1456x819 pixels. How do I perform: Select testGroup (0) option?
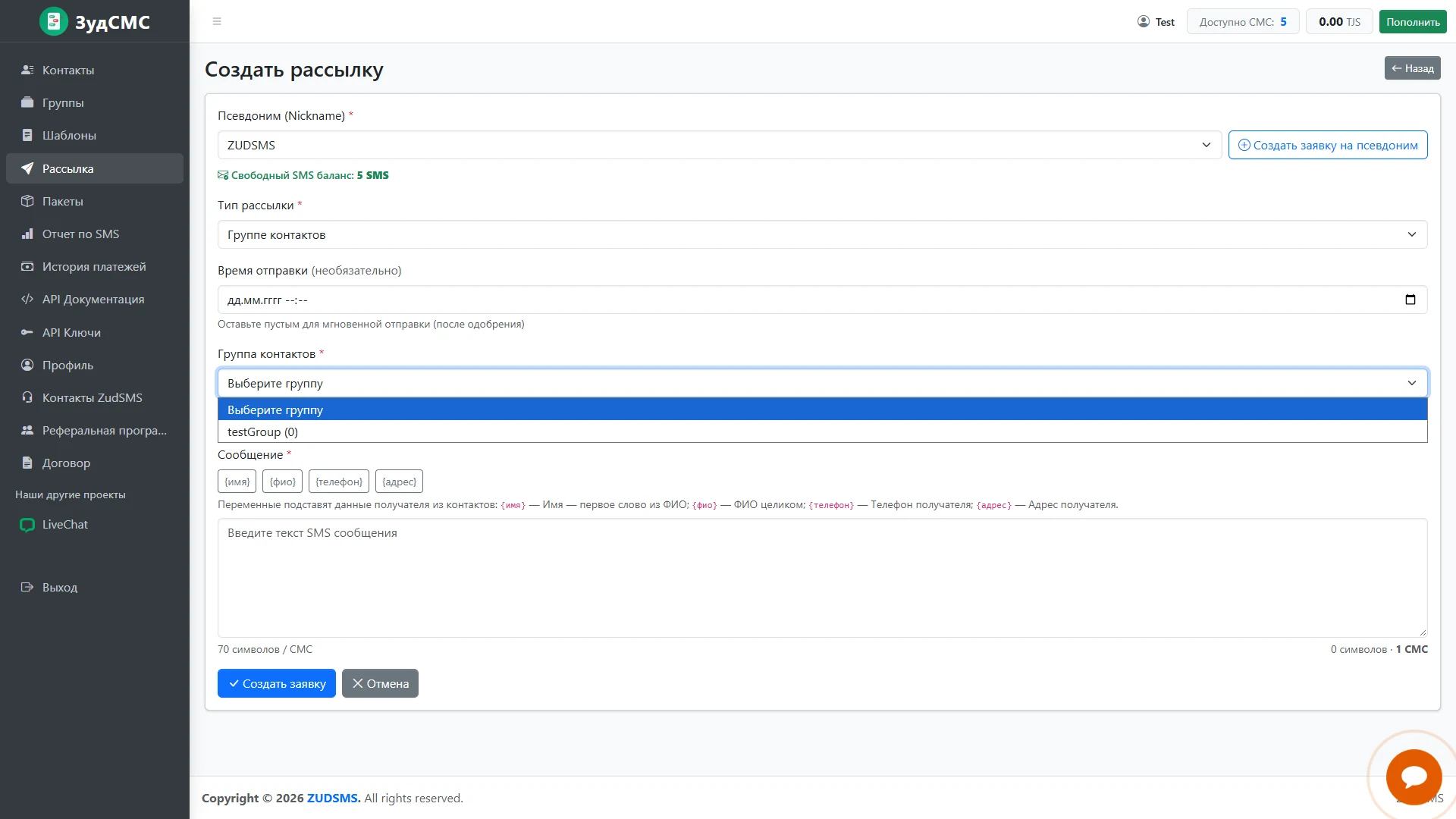822,431
